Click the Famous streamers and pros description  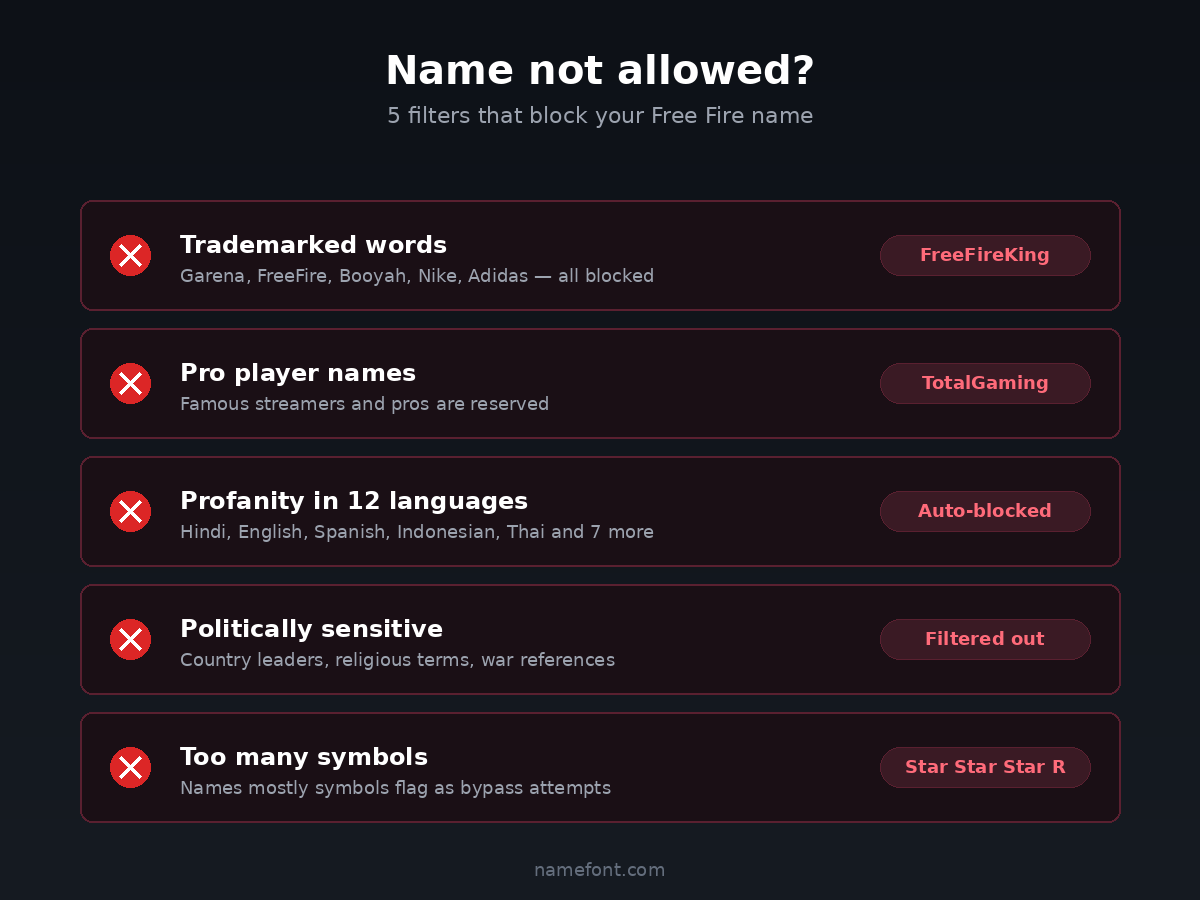(x=364, y=404)
